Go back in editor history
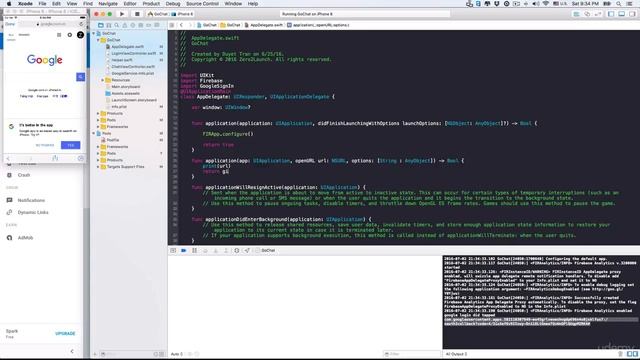640x360 pixels. coord(181,25)
